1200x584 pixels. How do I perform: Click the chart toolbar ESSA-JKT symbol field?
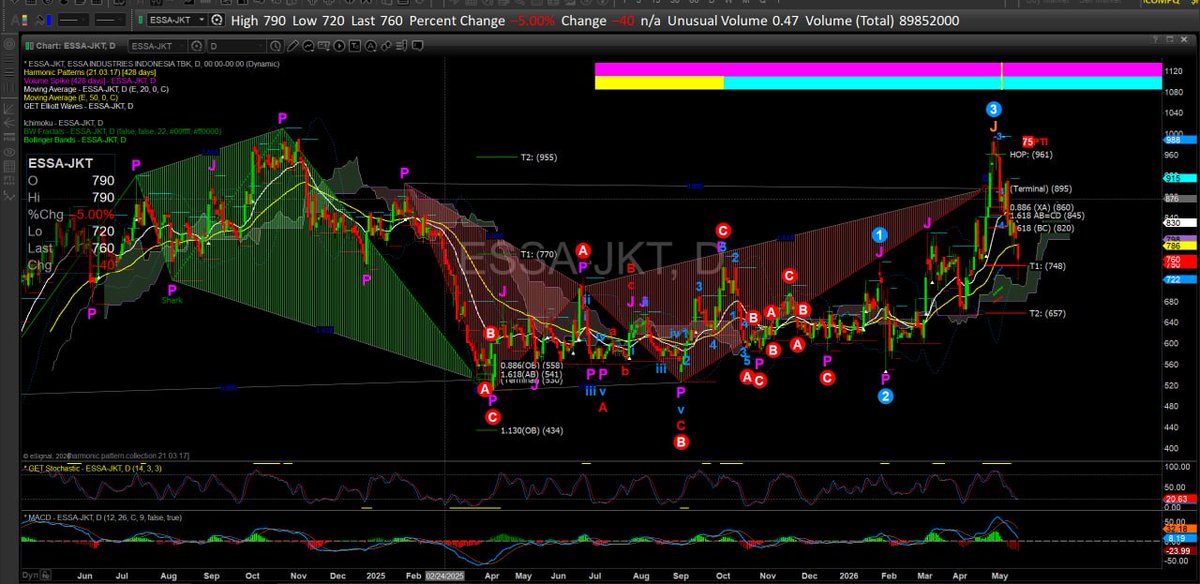[x=157, y=46]
